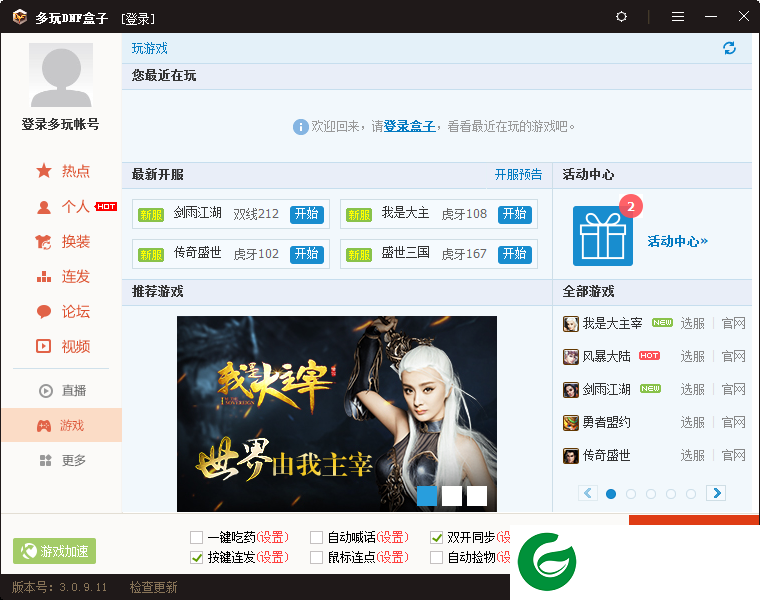Open 官网 for 风暴大陆

[733, 356]
